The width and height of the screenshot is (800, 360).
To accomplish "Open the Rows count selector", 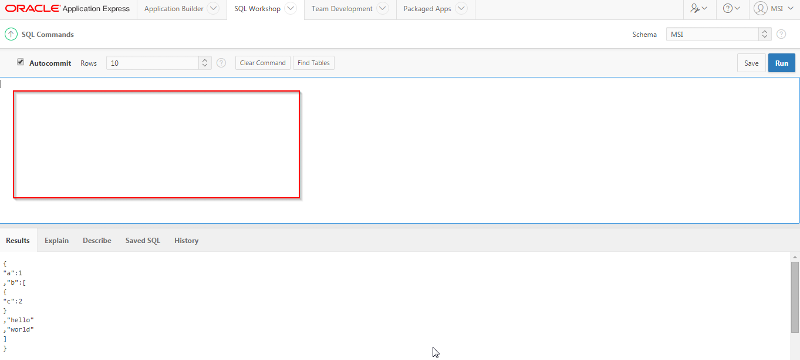I will 159,63.
